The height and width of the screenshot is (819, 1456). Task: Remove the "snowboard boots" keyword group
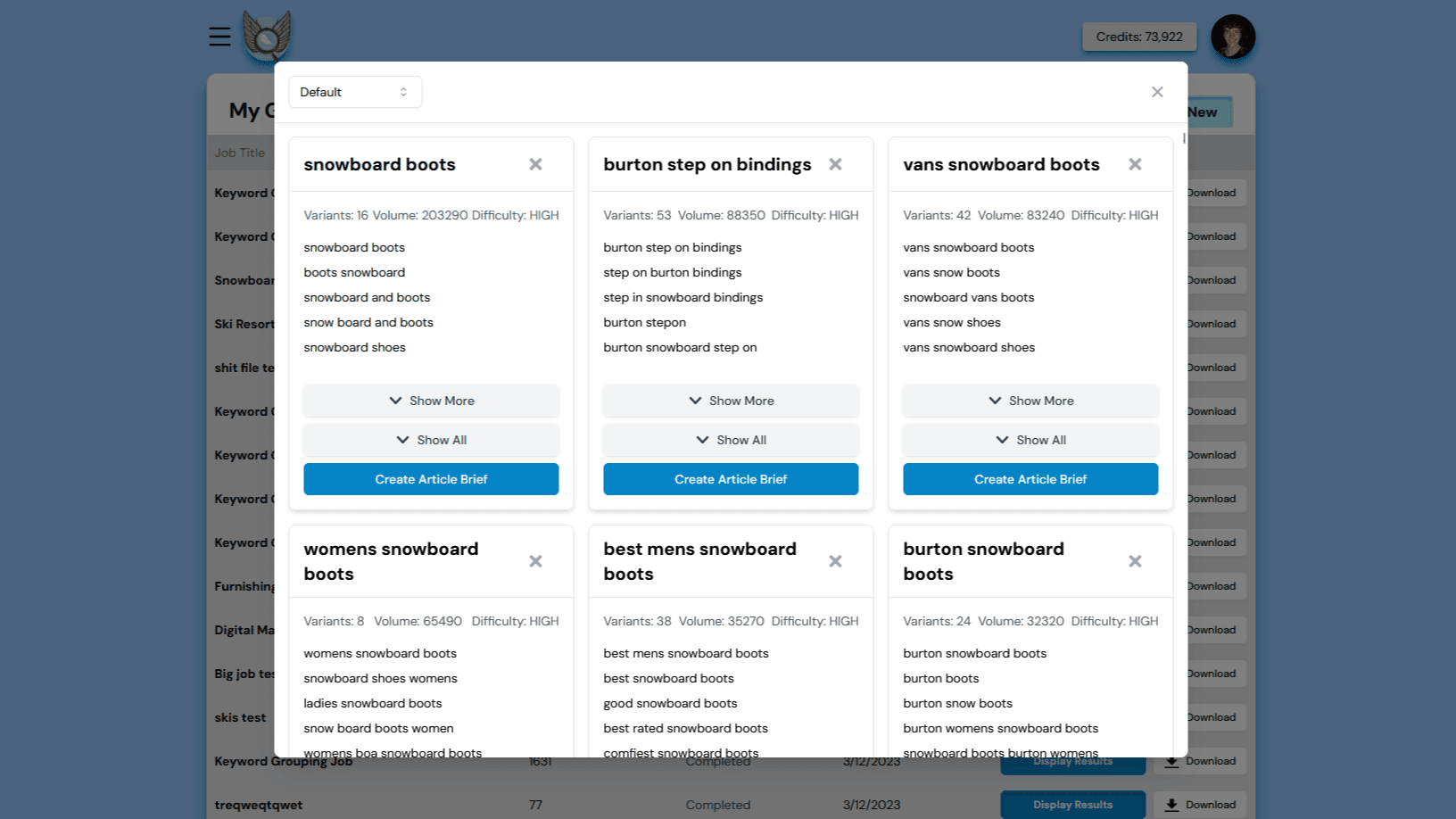click(x=535, y=164)
